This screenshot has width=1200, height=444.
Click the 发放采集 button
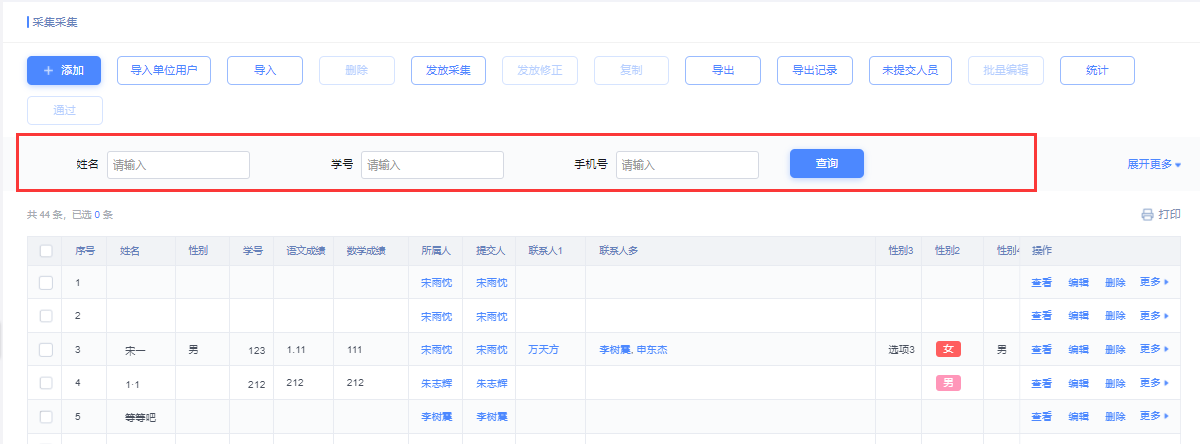pos(448,71)
